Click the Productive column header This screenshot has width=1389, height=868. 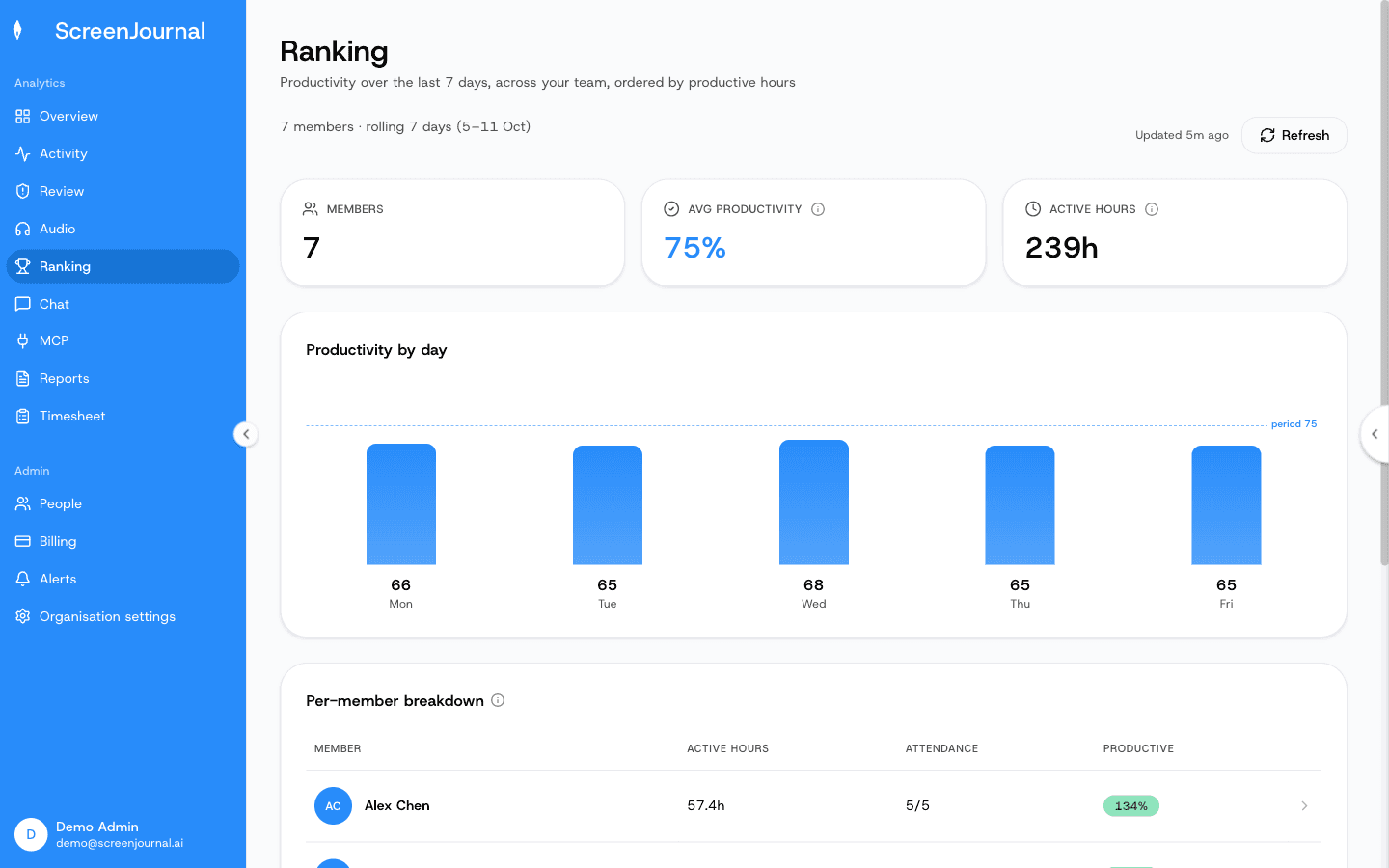[x=1139, y=748]
